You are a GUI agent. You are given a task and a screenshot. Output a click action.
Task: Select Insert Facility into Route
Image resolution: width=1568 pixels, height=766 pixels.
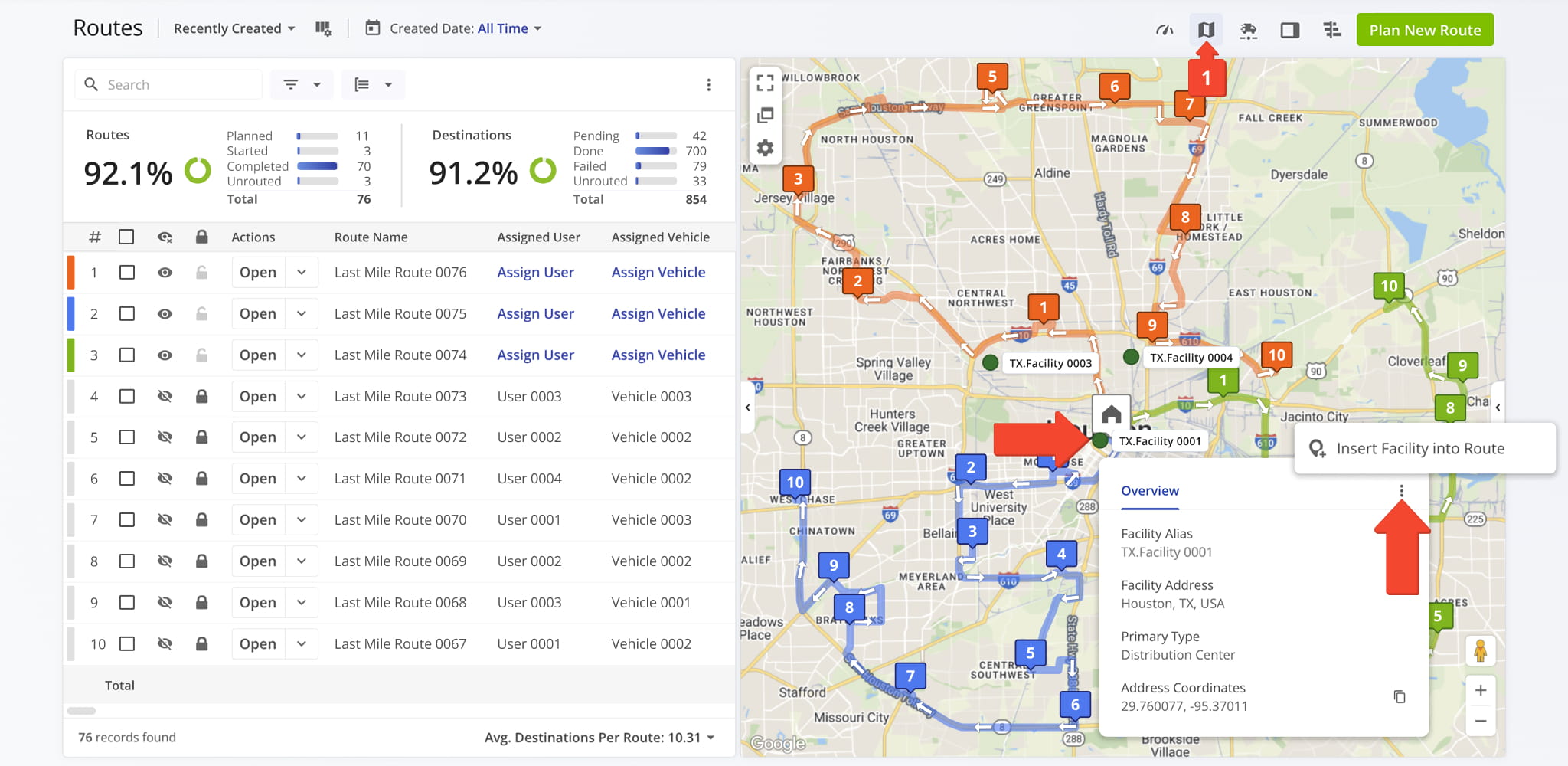pyautogui.click(x=1424, y=448)
